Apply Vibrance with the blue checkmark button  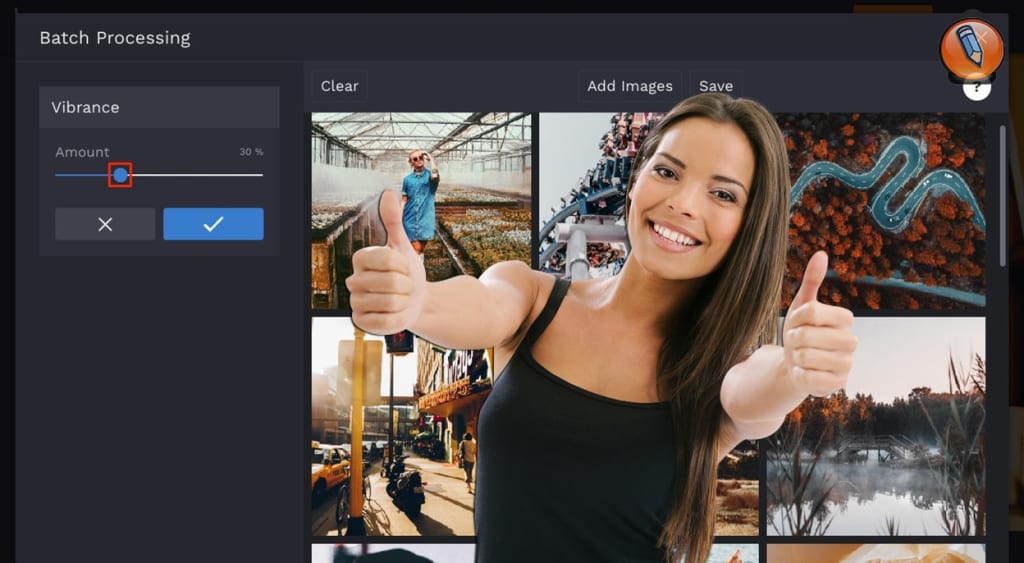click(x=213, y=224)
